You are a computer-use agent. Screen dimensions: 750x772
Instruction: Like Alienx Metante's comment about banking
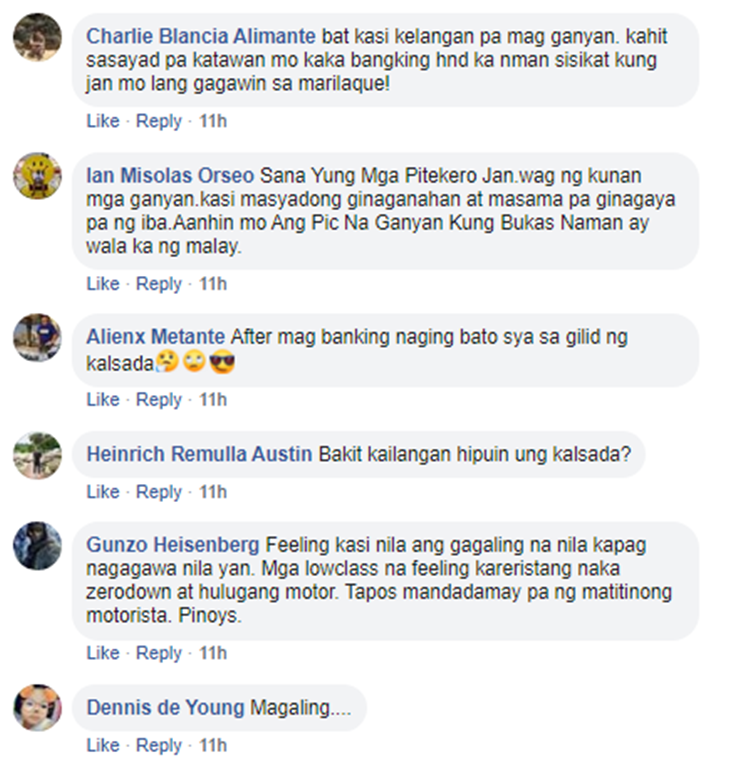tap(103, 399)
